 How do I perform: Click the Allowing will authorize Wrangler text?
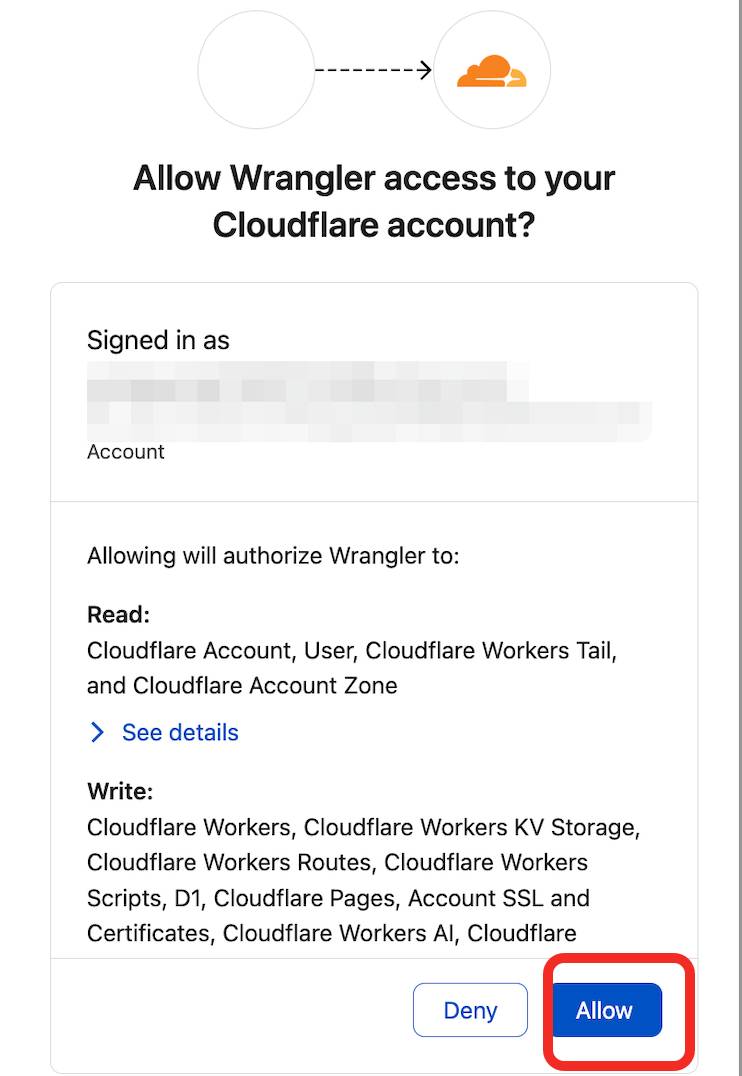tap(273, 556)
